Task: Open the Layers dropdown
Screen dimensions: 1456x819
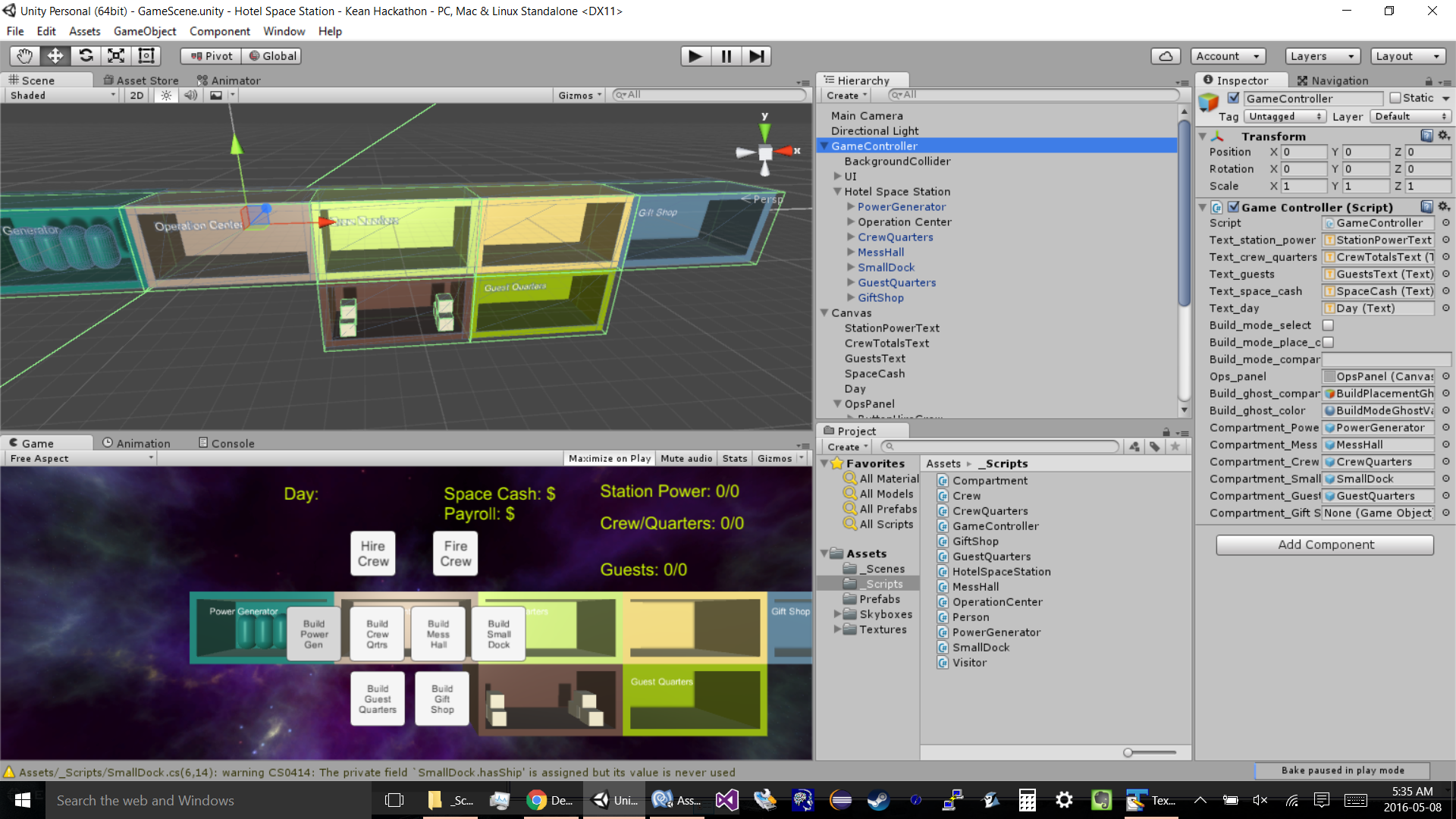Action: coord(1322,56)
